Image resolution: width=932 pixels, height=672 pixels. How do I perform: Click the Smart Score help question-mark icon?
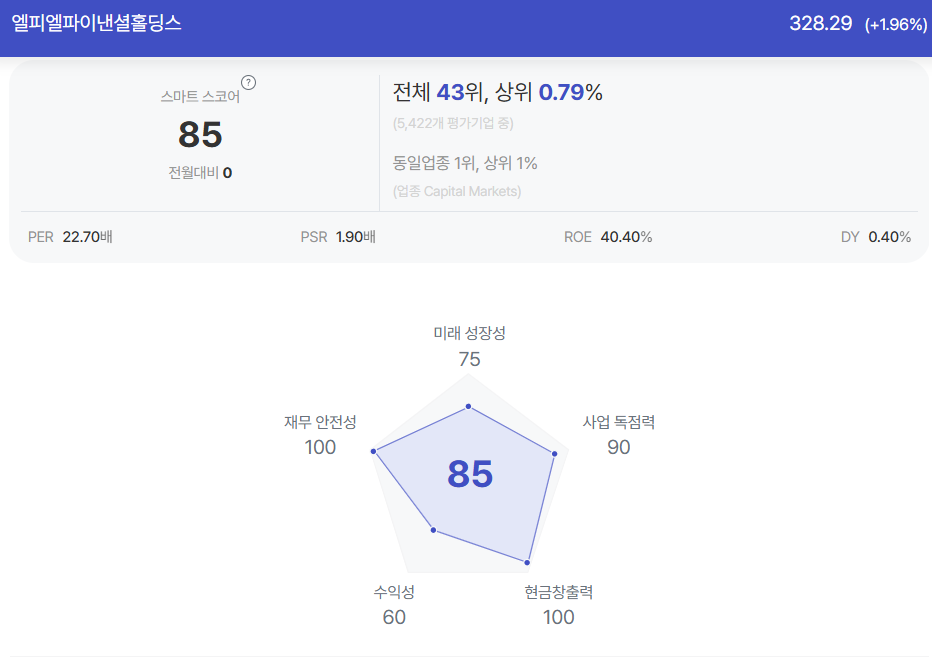248,83
